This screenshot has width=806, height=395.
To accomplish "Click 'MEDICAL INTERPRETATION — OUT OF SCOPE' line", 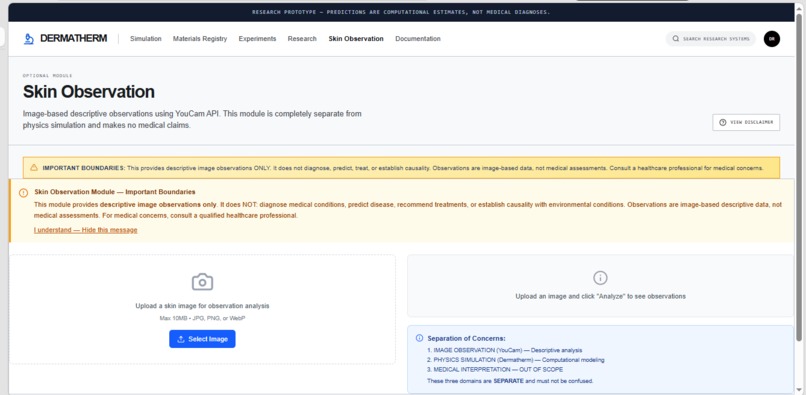I will [x=495, y=369].
